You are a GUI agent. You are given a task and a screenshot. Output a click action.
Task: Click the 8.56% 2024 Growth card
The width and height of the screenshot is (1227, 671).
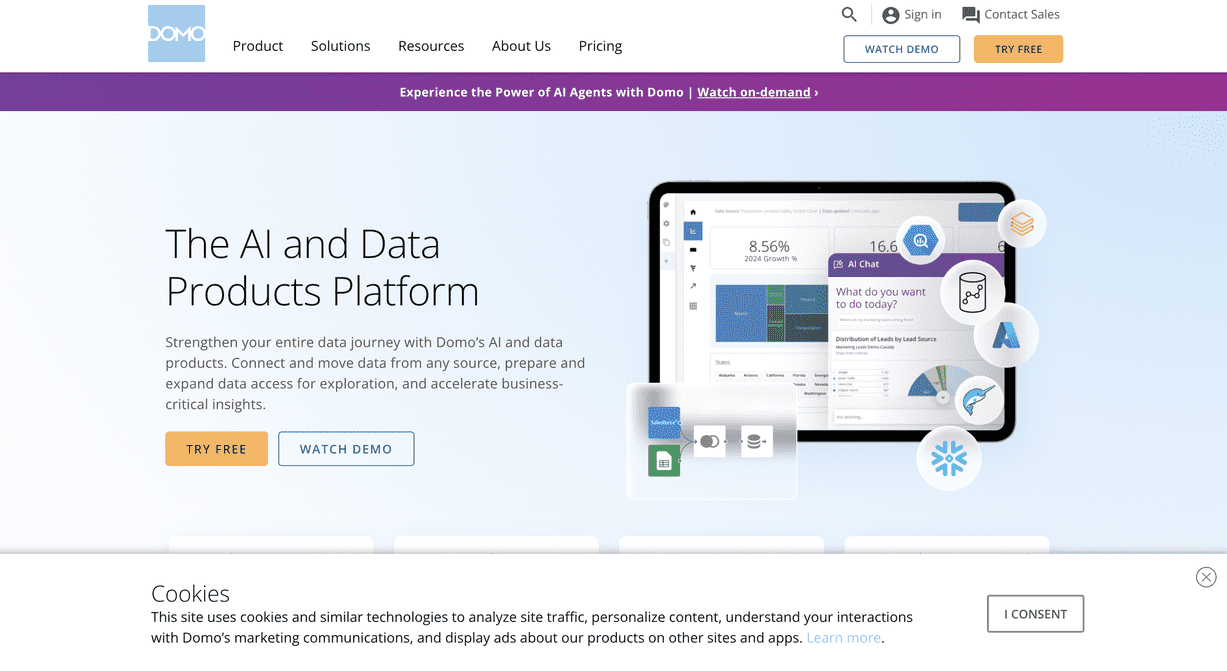[x=769, y=249]
